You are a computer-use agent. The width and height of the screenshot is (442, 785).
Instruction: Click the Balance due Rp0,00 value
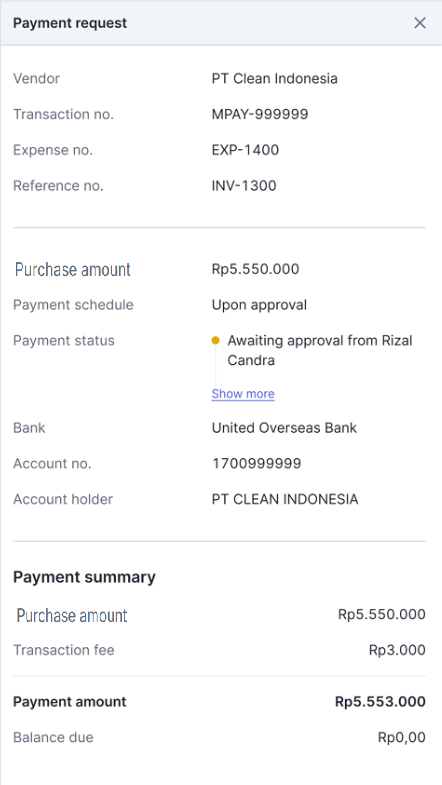click(401, 737)
